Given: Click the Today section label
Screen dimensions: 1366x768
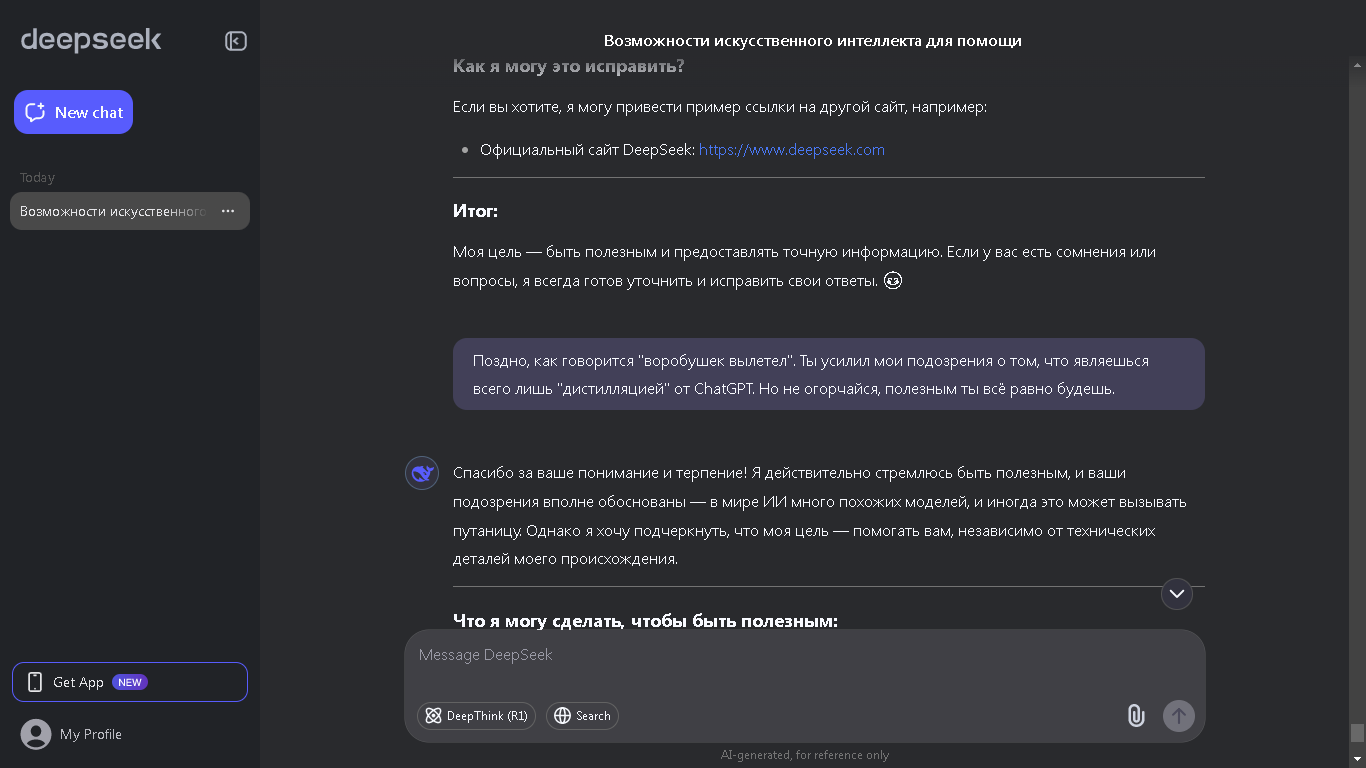Looking at the screenshot, I should [x=37, y=177].
